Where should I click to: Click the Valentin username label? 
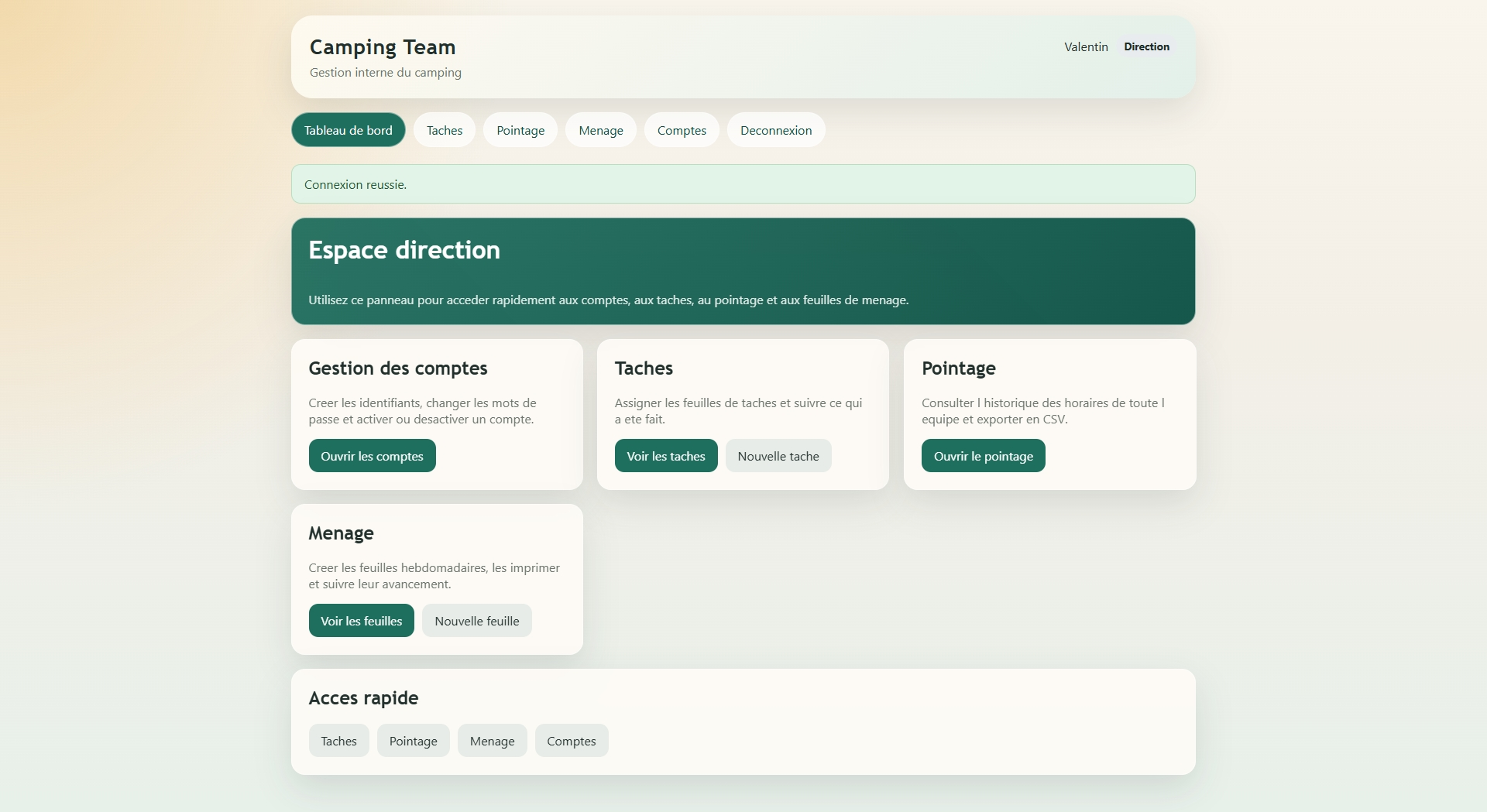(x=1085, y=46)
